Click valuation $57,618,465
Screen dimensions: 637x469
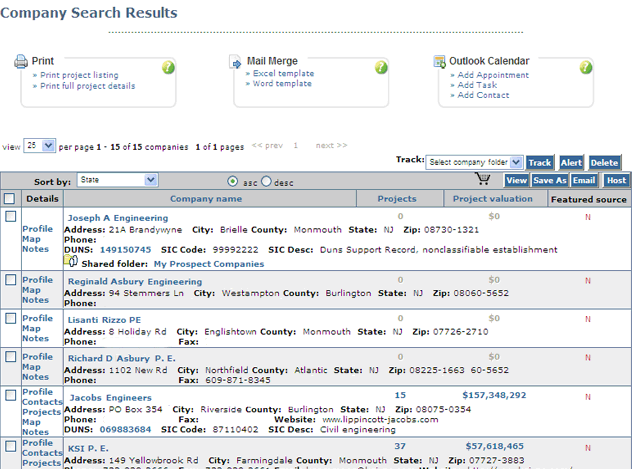click(494, 446)
